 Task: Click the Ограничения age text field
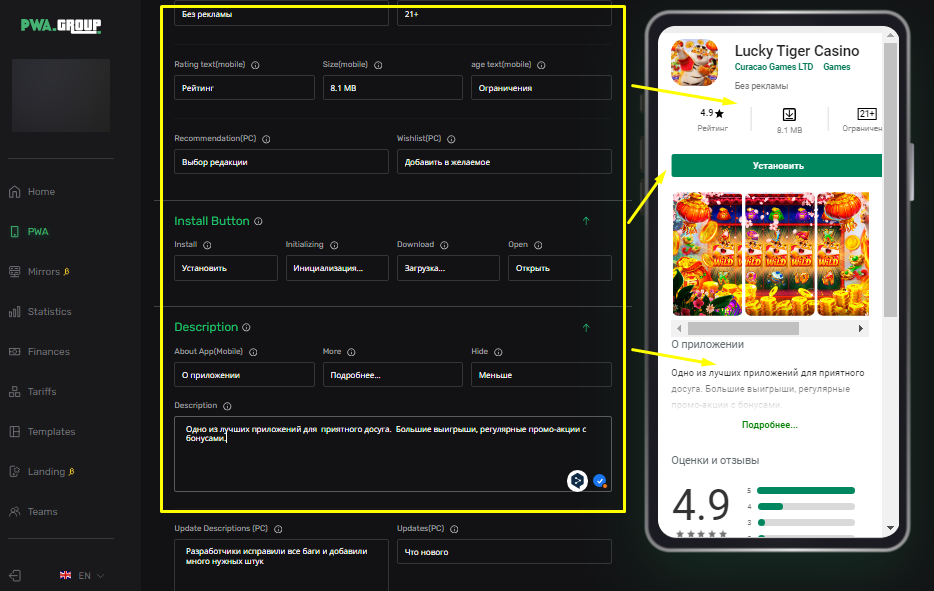[x=541, y=88]
